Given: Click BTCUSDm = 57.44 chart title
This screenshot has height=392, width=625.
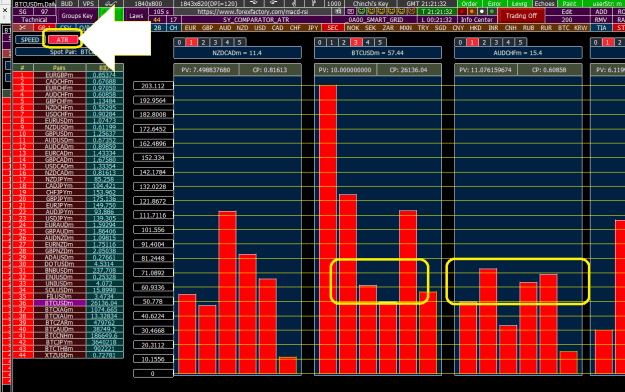Looking at the screenshot, I should pos(378,53).
